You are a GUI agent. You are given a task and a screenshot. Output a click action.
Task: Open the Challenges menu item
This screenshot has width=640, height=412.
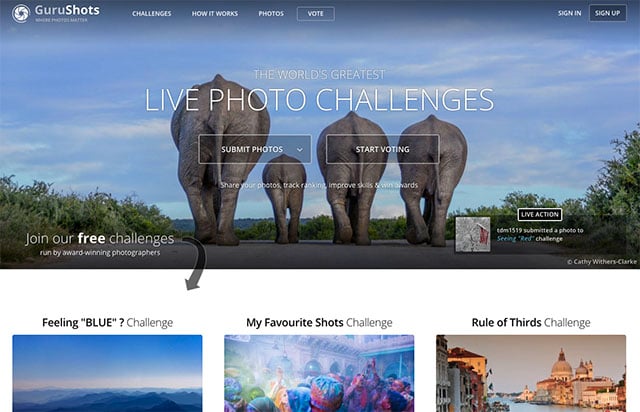(x=152, y=13)
